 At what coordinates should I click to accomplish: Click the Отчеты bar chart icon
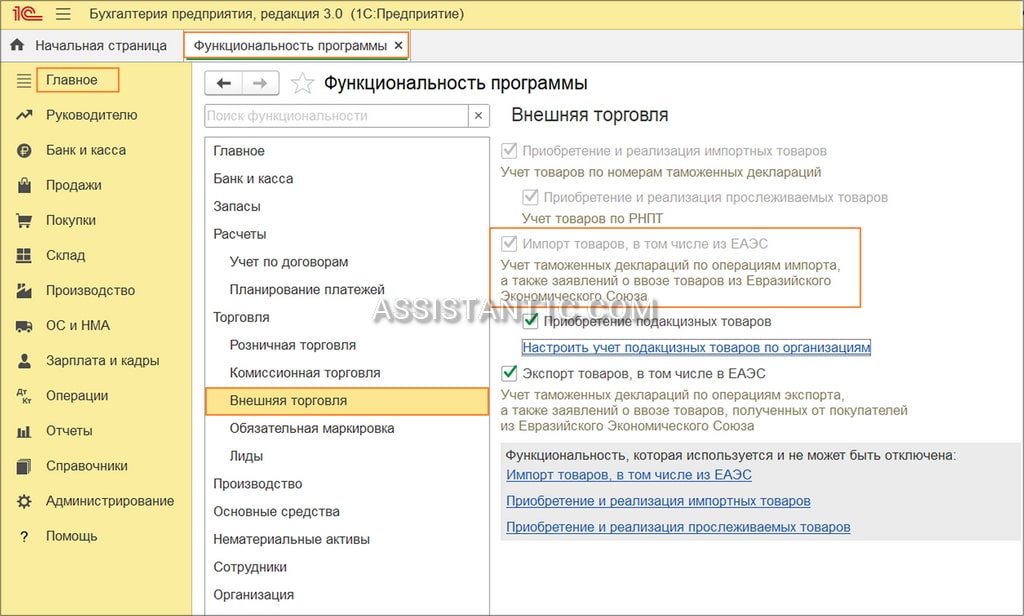[24, 431]
